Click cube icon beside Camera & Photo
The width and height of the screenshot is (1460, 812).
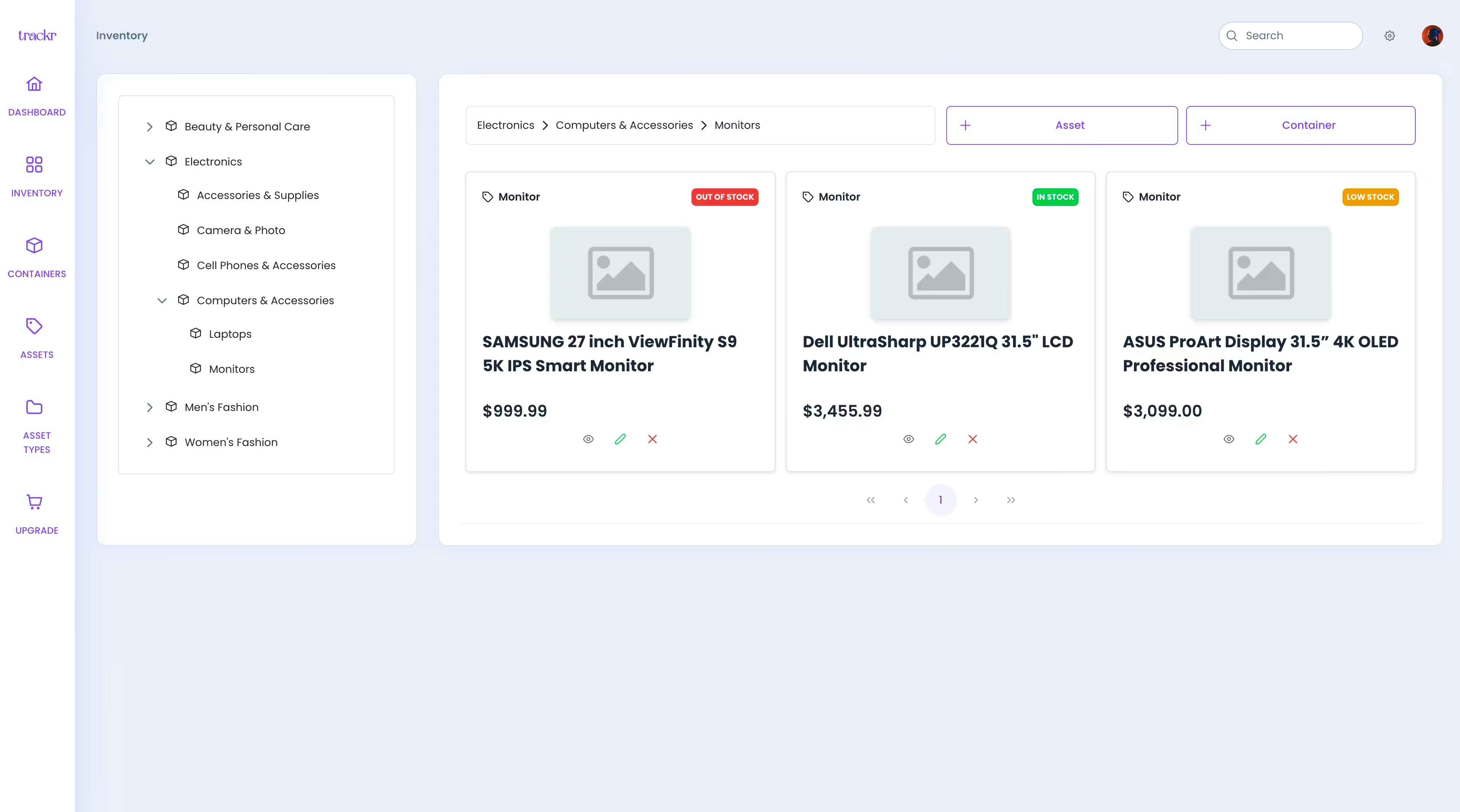183,229
